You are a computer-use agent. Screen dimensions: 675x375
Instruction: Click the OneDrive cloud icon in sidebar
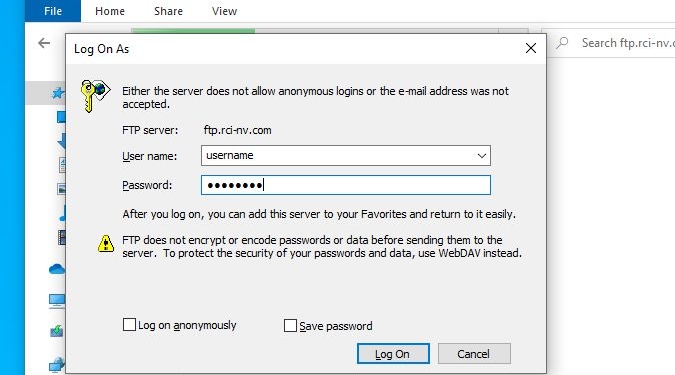[57, 270]
